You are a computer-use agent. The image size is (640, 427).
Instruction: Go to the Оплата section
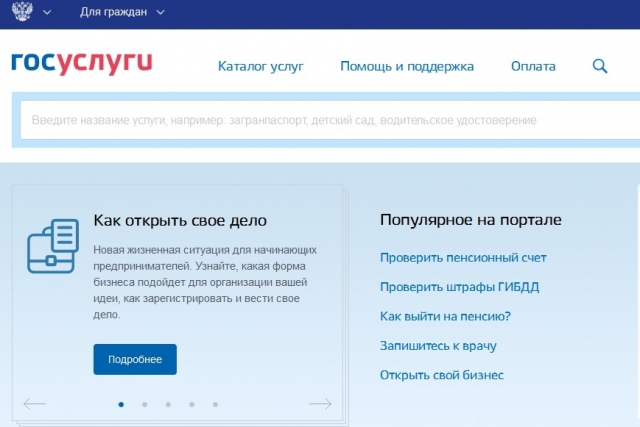[x=533, y=66]
